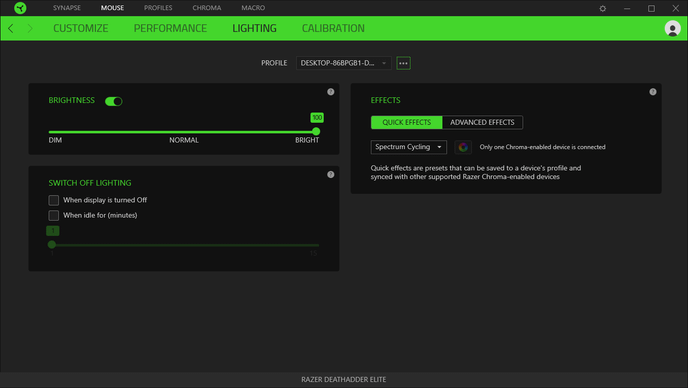
Task: Click the 'Only one Chroma-enabled device' text
Action: [542, 147]
